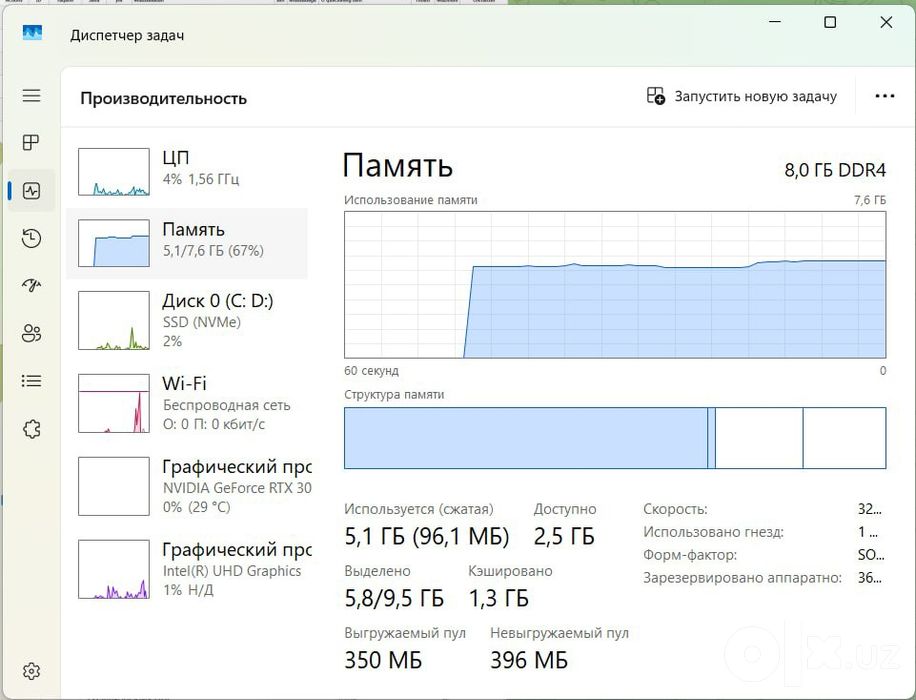Click the in-use segment of memory composition bar

(x=526, y=438)
